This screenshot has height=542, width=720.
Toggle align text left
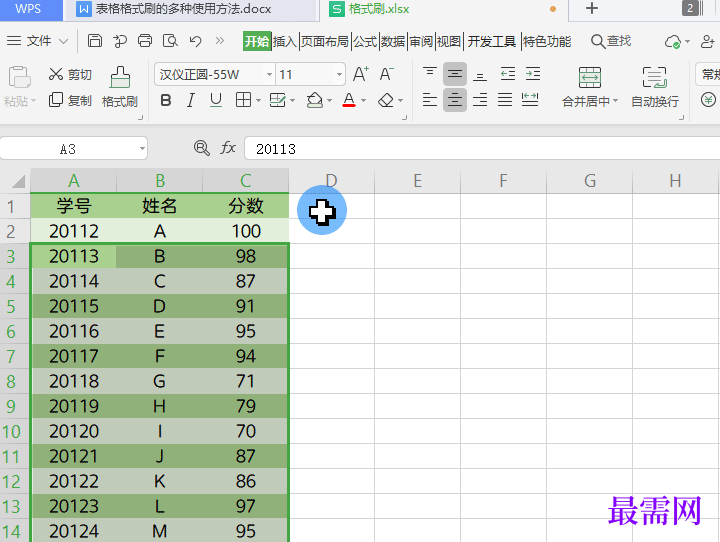point(430,100)
